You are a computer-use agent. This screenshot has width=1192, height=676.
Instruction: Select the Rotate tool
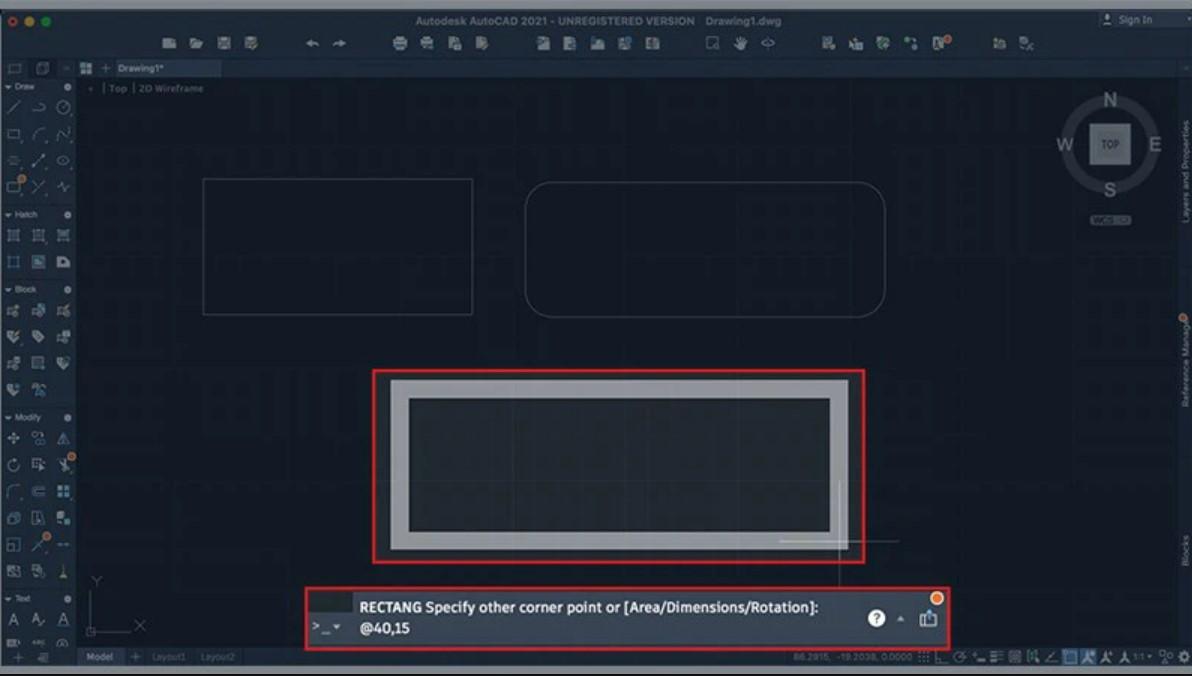coord(13,465)
